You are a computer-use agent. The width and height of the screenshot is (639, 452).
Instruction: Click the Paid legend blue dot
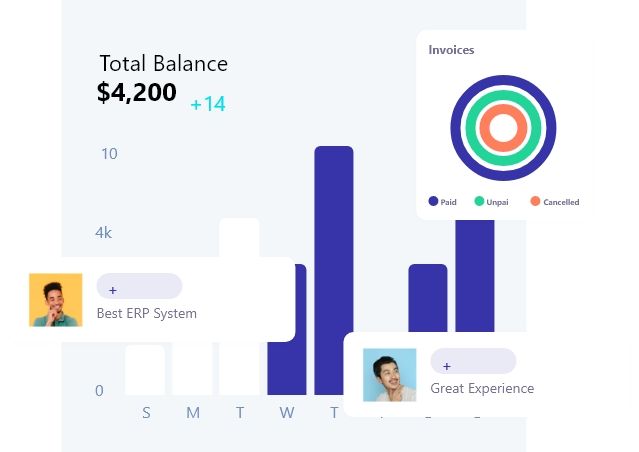click(433, 201)
